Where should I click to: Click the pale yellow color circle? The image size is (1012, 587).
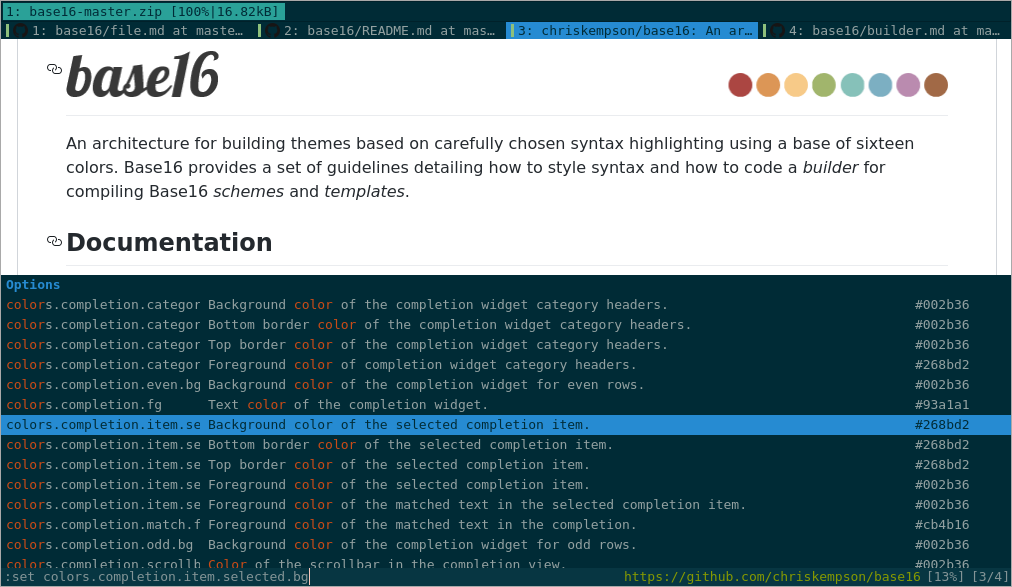[796, 85]
